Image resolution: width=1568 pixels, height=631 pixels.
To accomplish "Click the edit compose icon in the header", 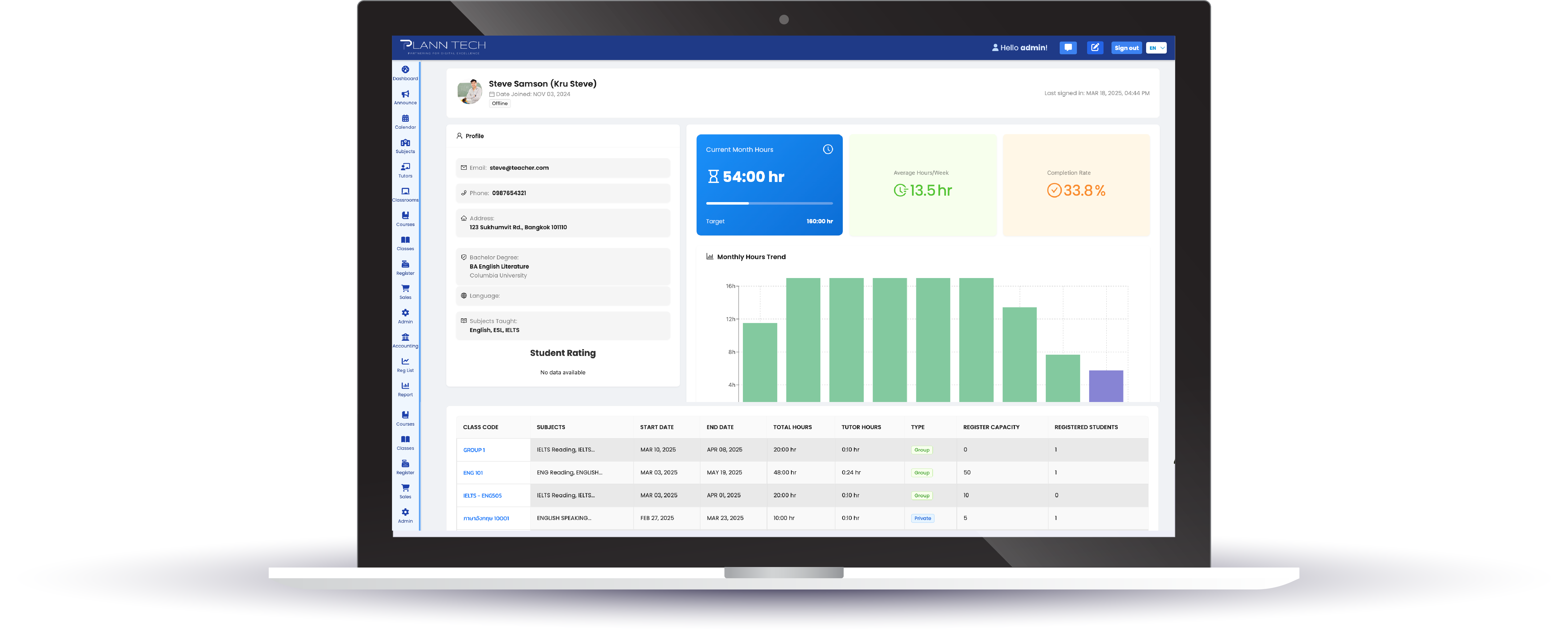I will [1095, 48].
